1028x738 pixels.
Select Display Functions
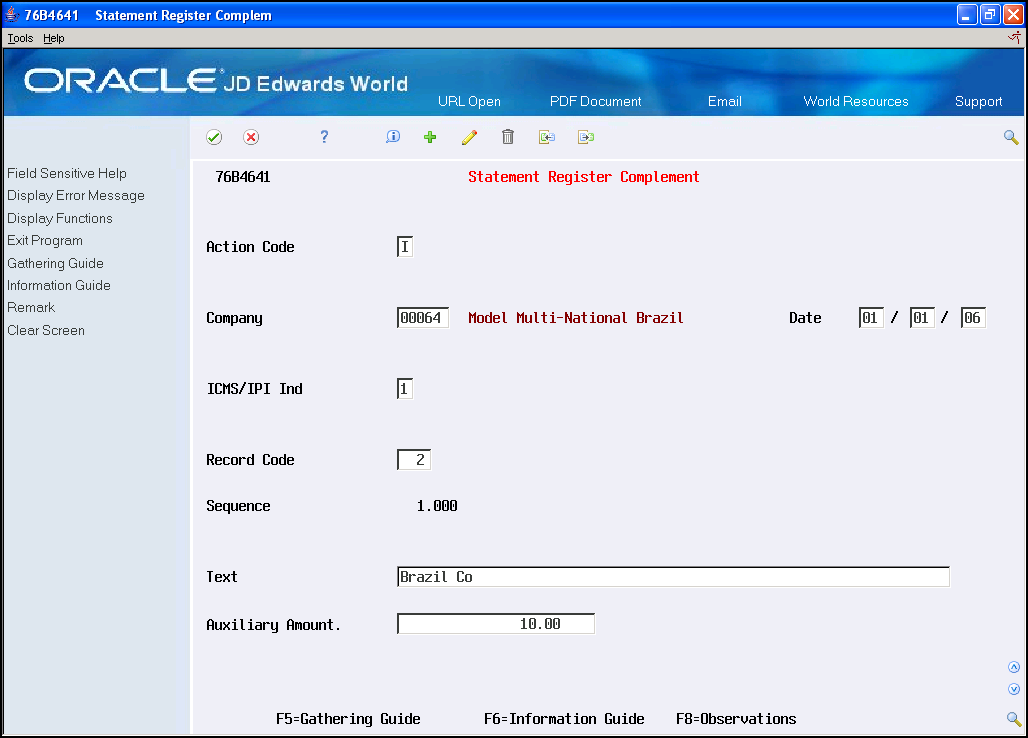pos(60,218)
